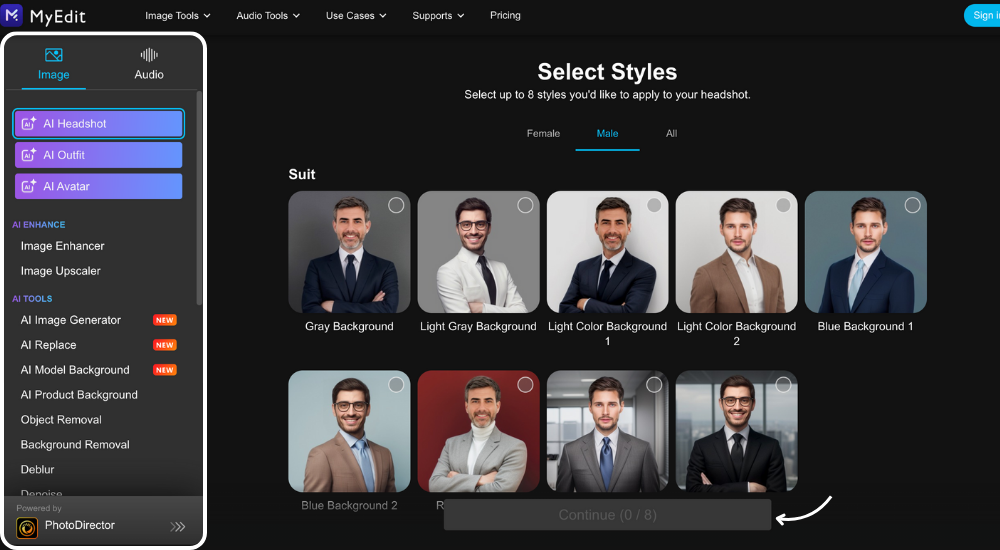The height and width of the screenshot is (550, 1000).
Task: Select the Light Color Background 2 brown blazer thumbnail
Action: pyautogui.click(x=737, y=252)
